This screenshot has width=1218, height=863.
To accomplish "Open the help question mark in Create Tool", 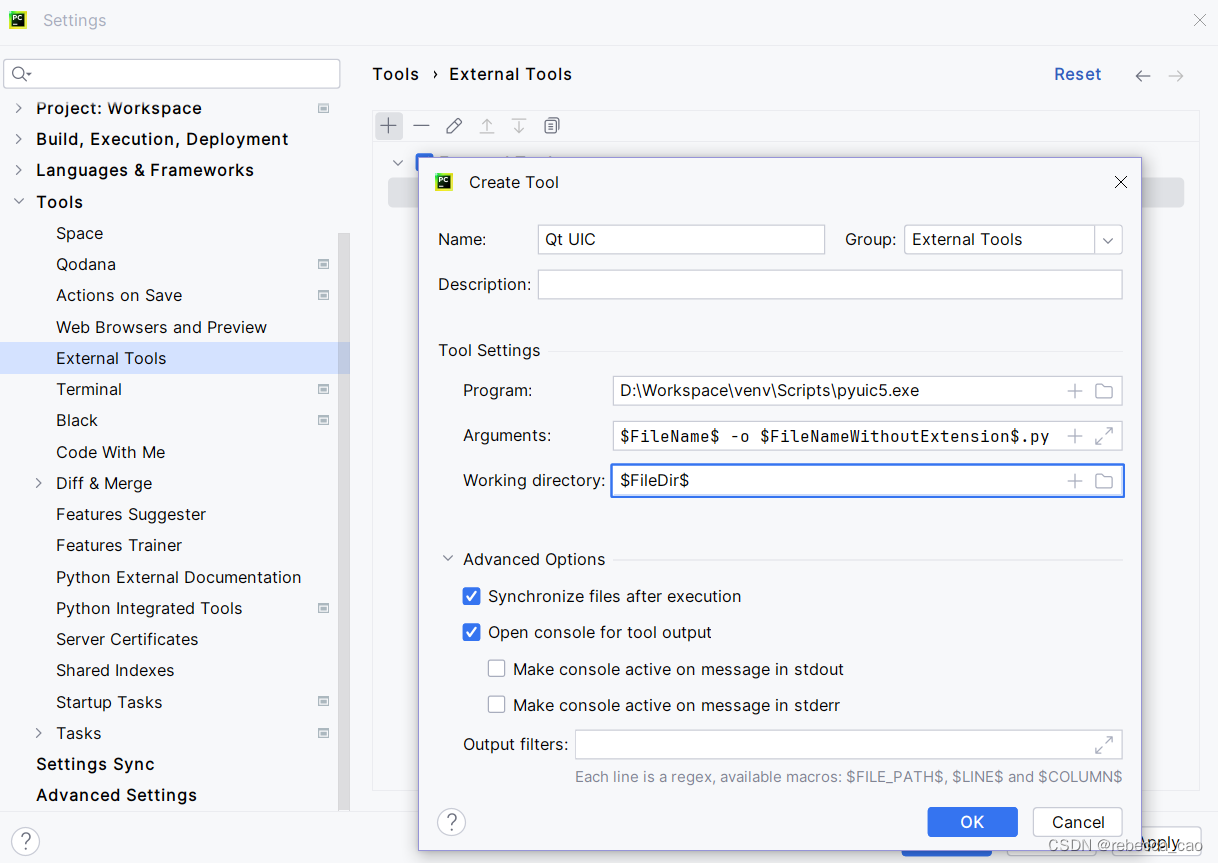I will coord(451,822).
